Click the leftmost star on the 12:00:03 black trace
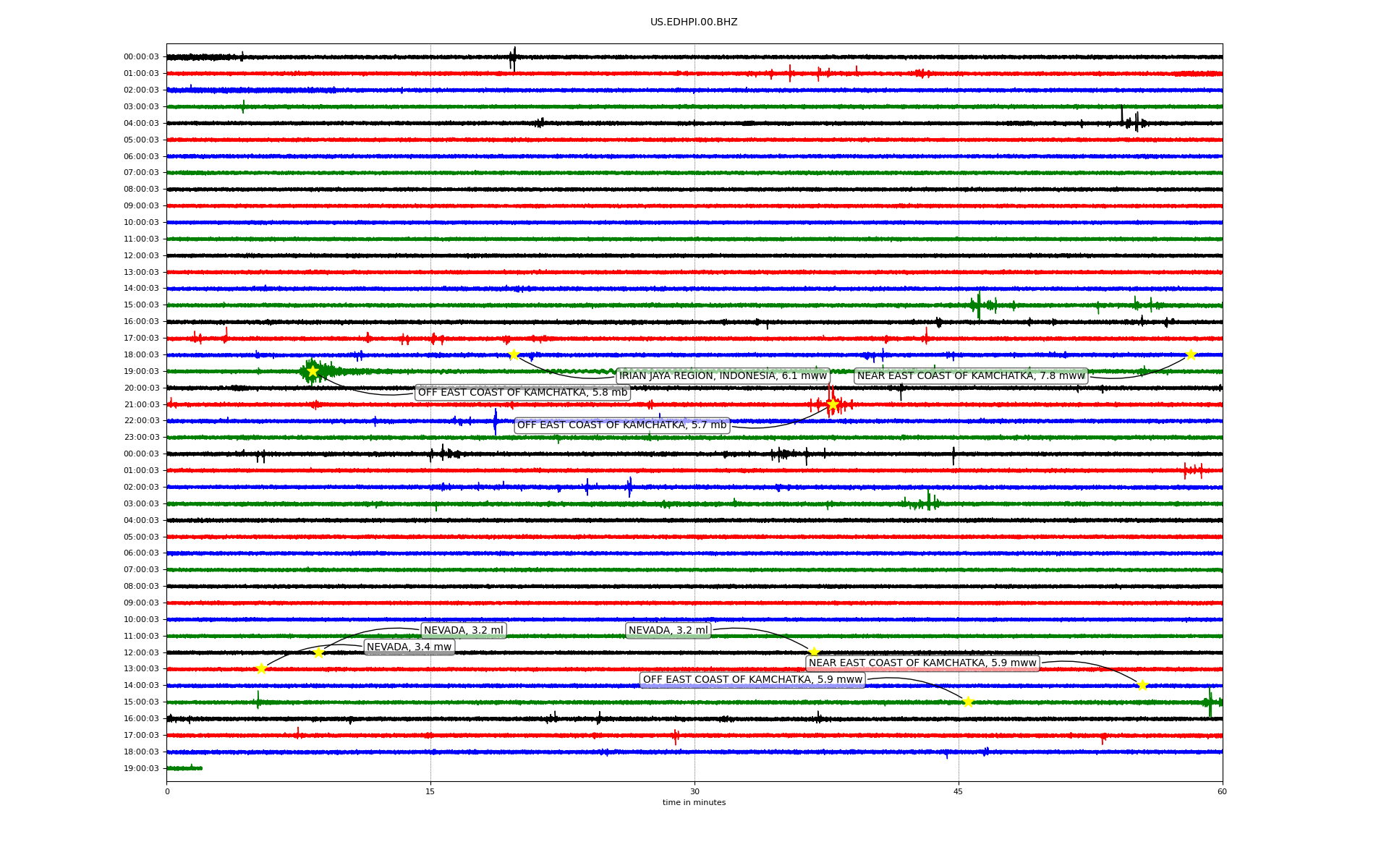The height and width of the screenshot is (868, 1389). click(318, 652)
